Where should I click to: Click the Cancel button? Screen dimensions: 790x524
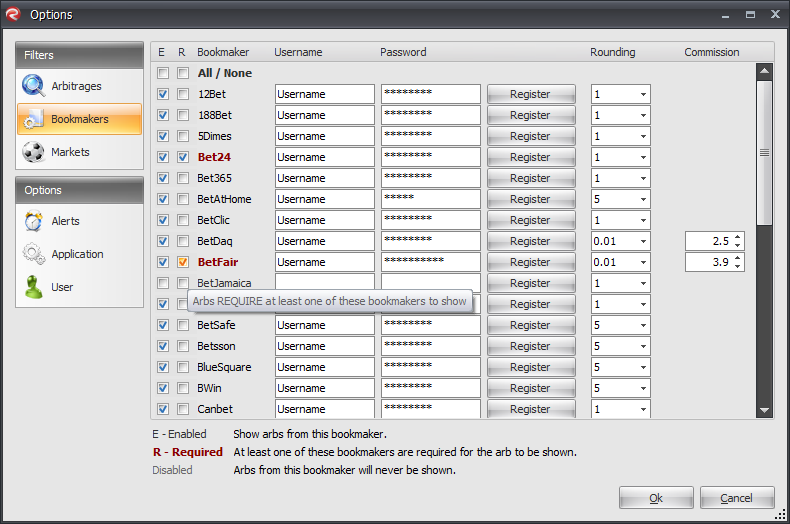tap(737, 498)
